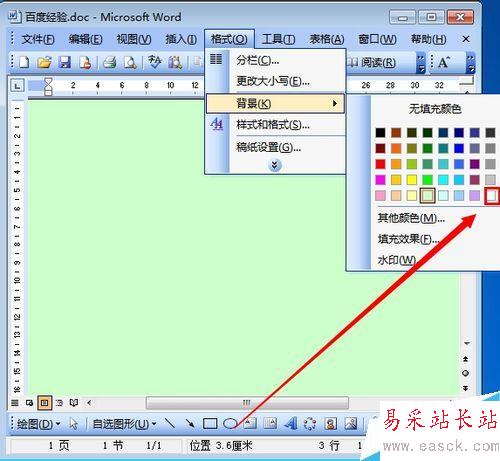The image size is (500, 461).
Task: Expand the Format menu with the double chevron
Action: click(275, 165)
